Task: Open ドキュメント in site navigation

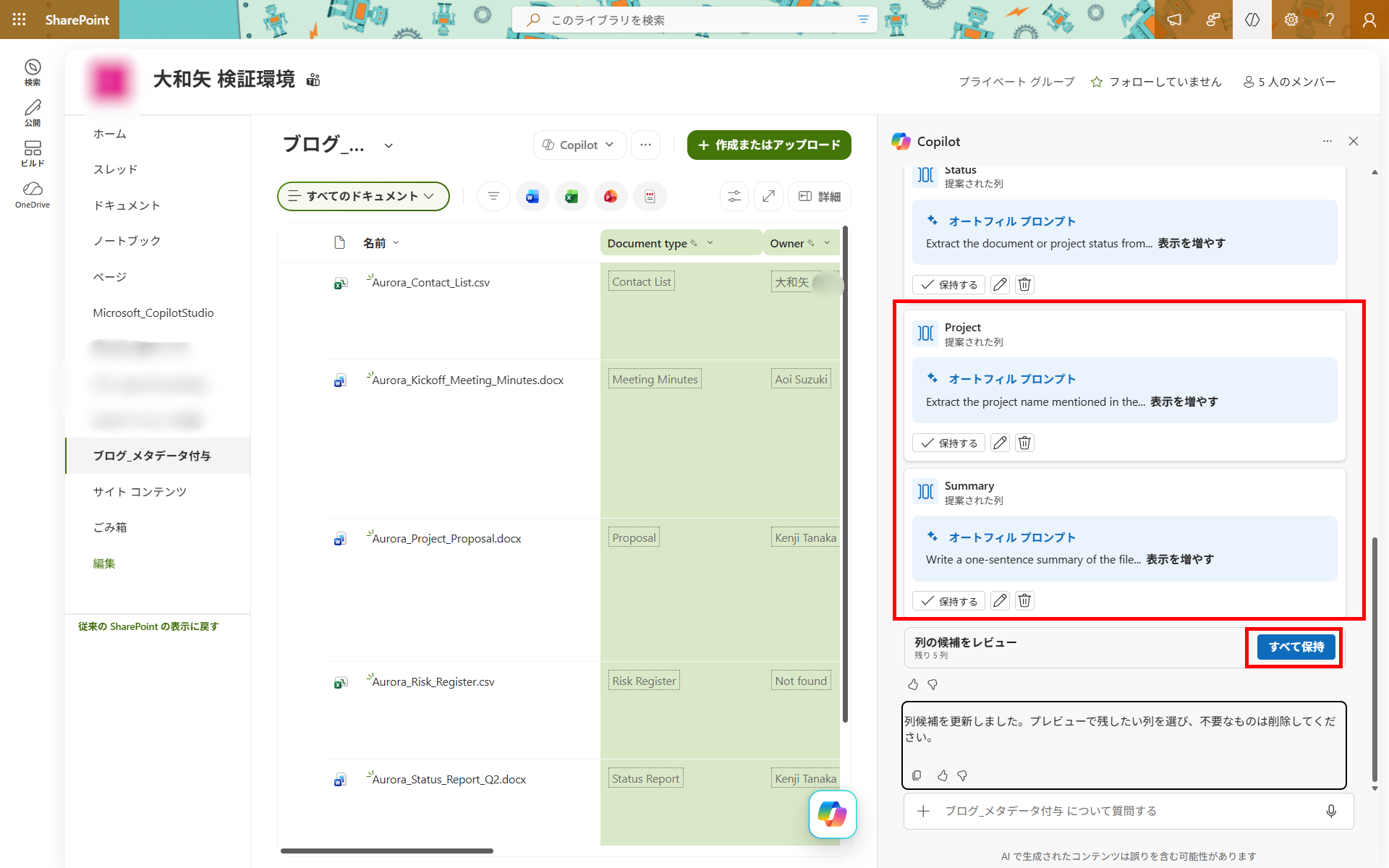Action: [x=127, y=205]
